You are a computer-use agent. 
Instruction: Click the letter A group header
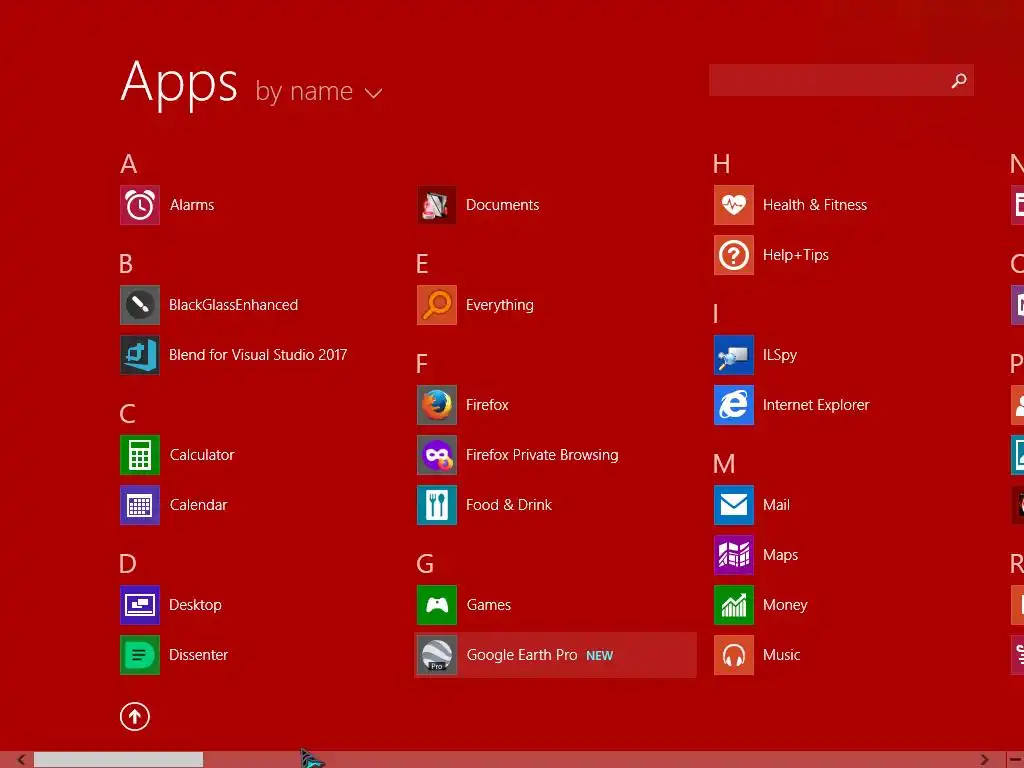pos(129,164)
